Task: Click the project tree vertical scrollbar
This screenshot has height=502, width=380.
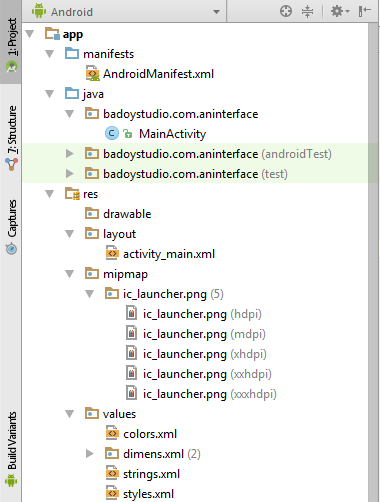Action: tap(373, 263)
